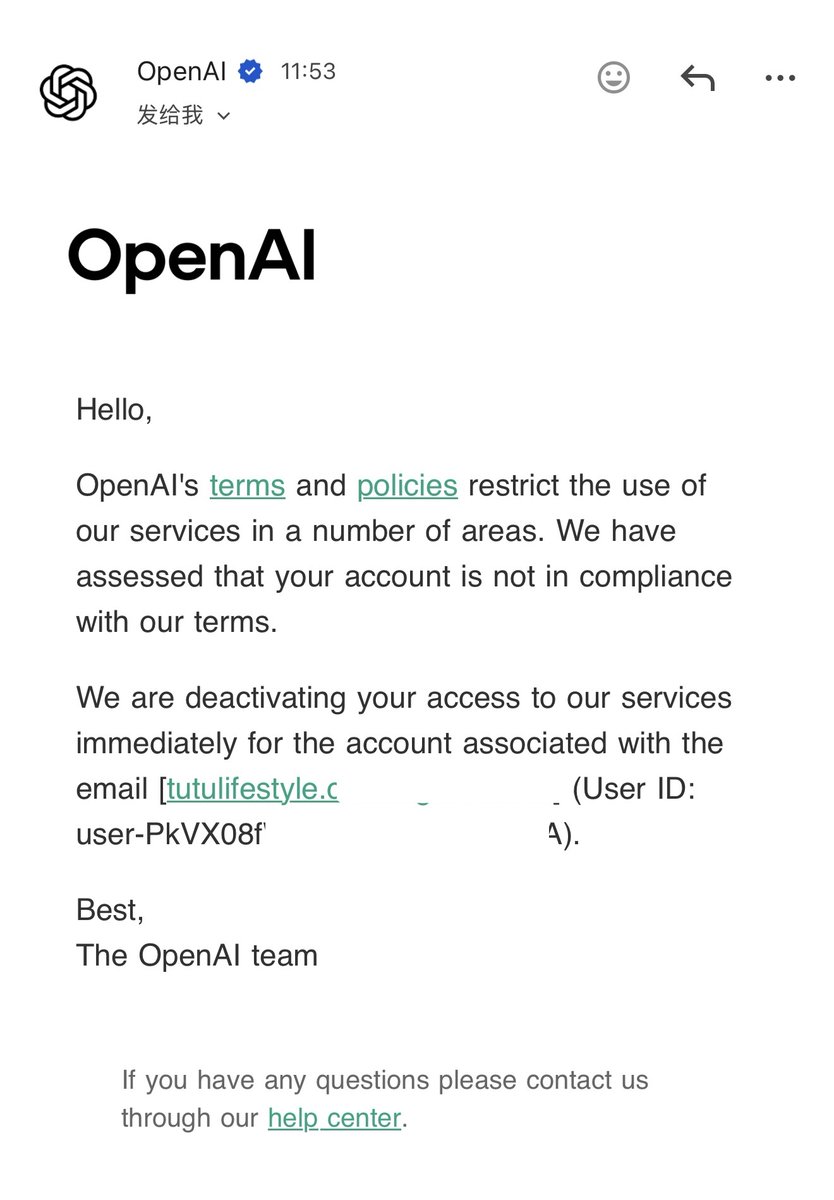
Task: Select the sender name OpenAI
Action: [x=183, y=71]
